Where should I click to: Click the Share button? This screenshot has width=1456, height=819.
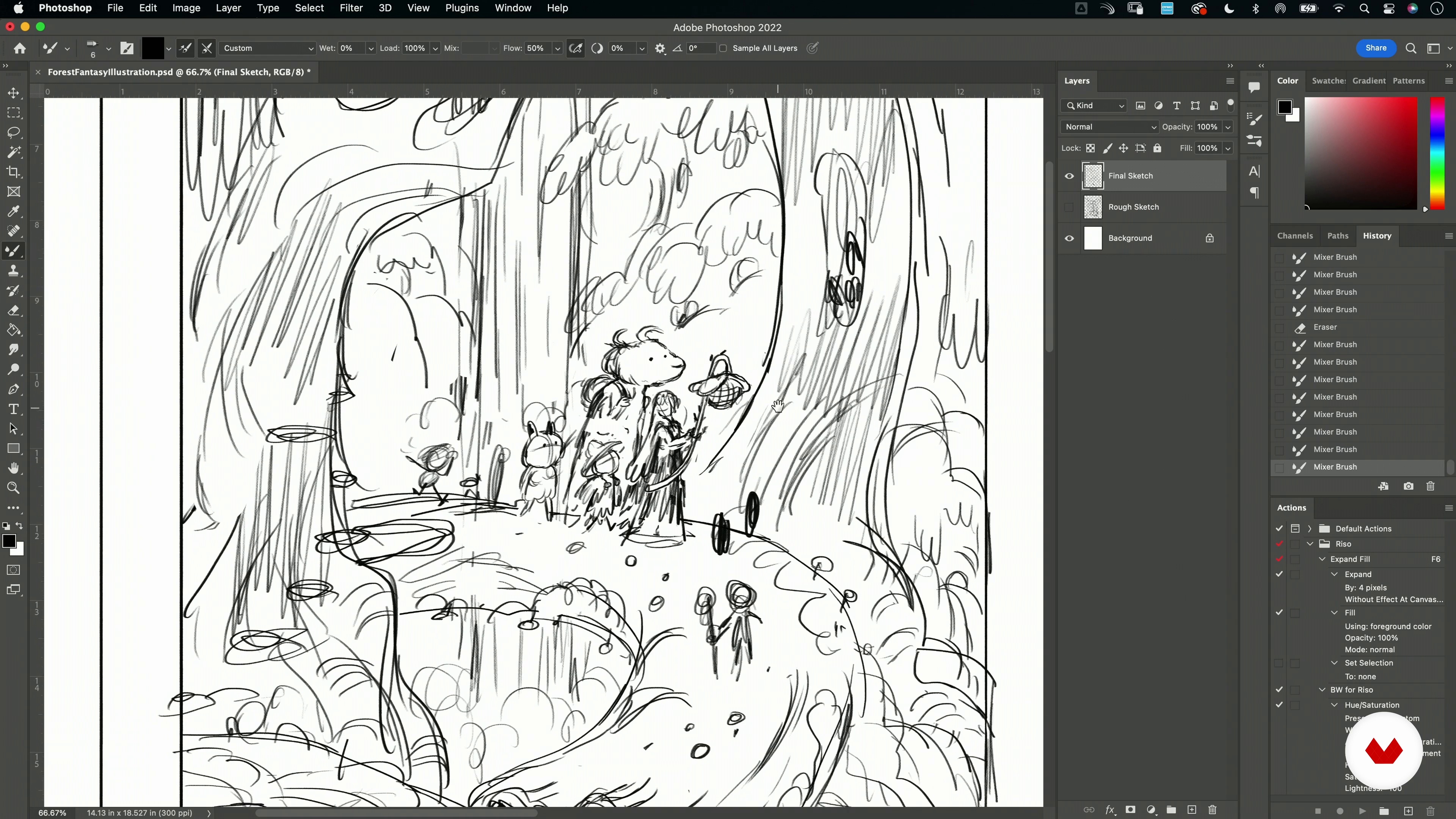(x=1376, y=48)
